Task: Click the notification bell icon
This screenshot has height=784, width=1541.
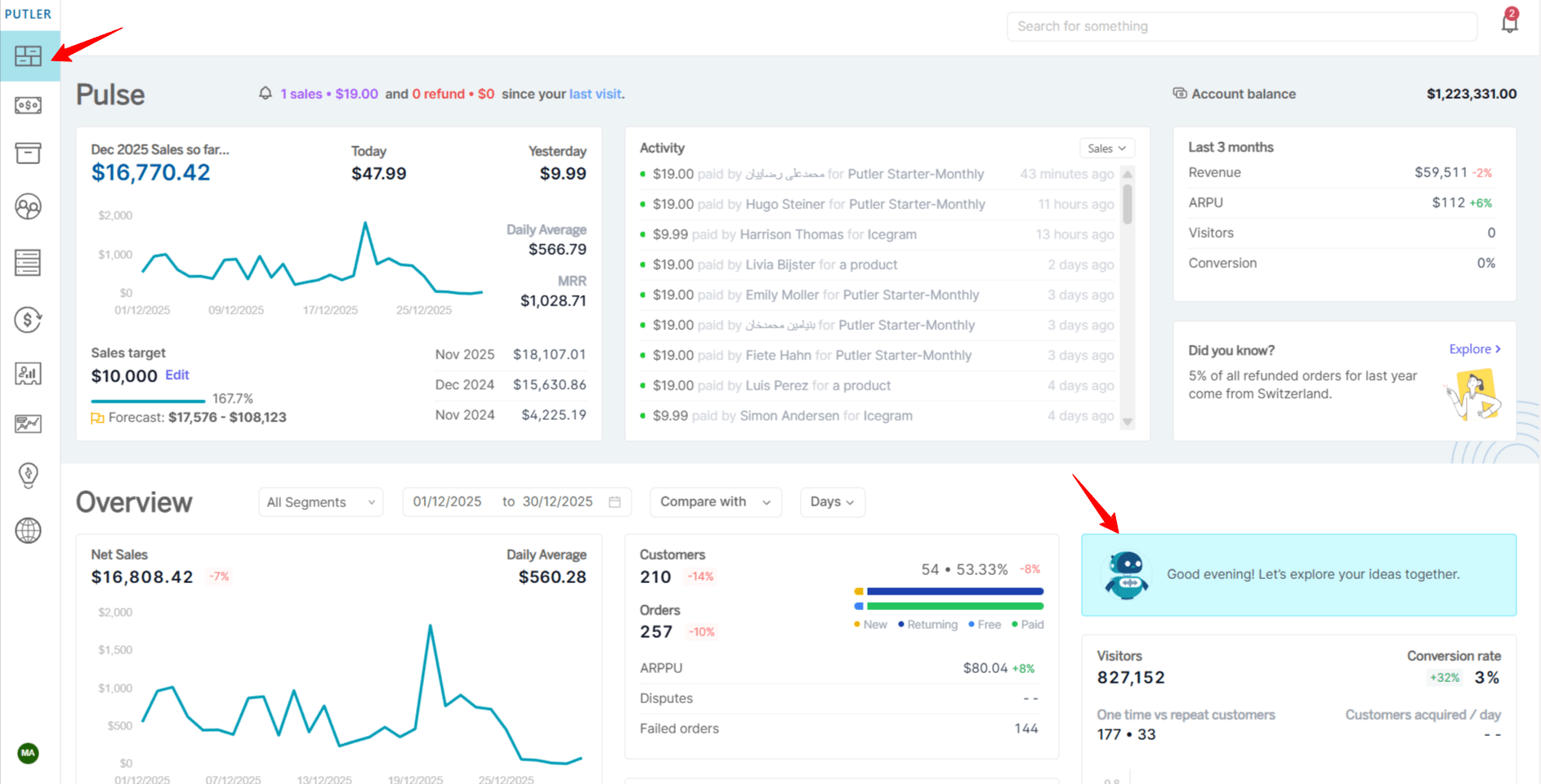Action: tap(1509, 23)
